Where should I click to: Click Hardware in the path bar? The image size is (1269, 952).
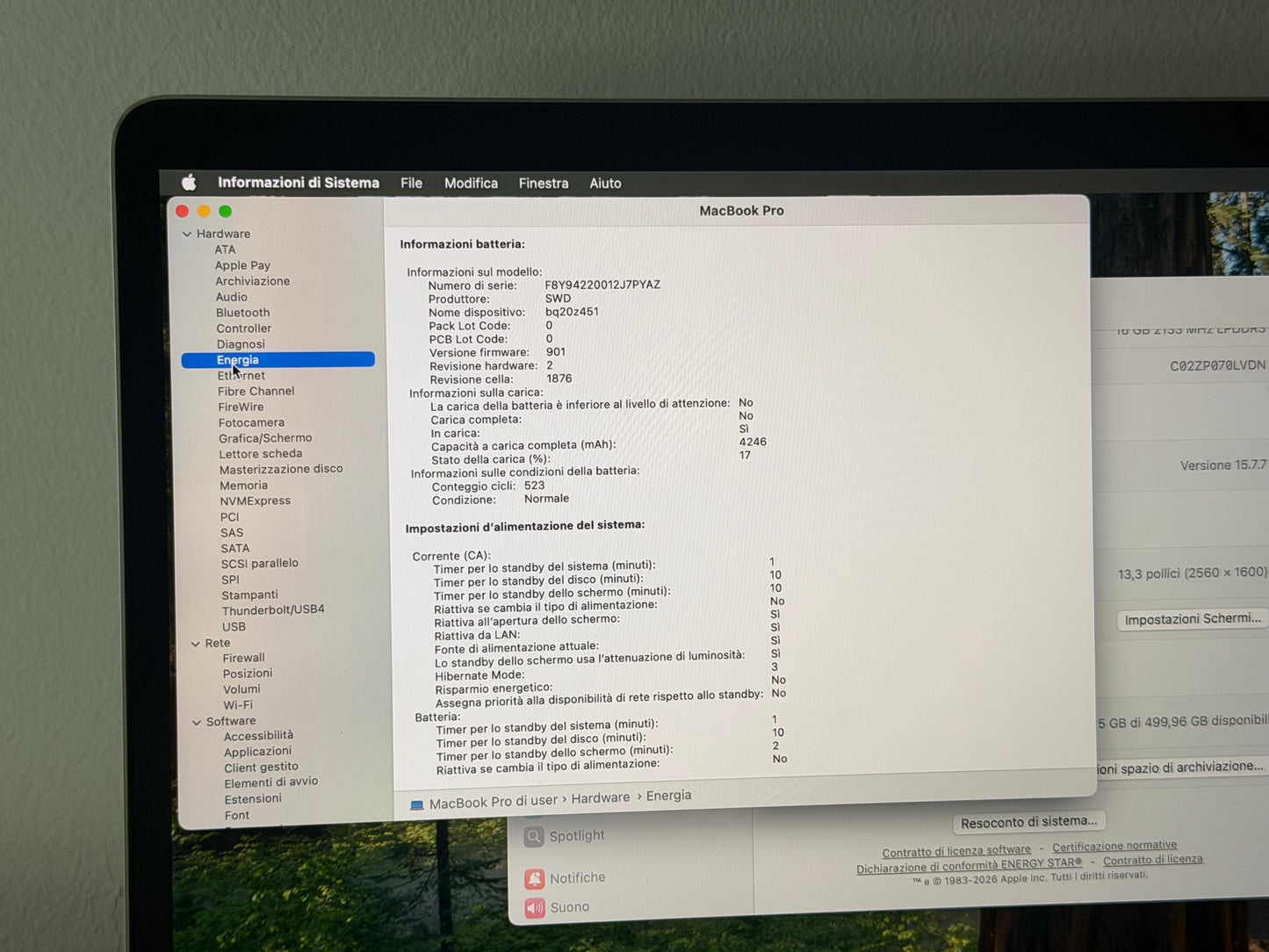click(601, 798)
